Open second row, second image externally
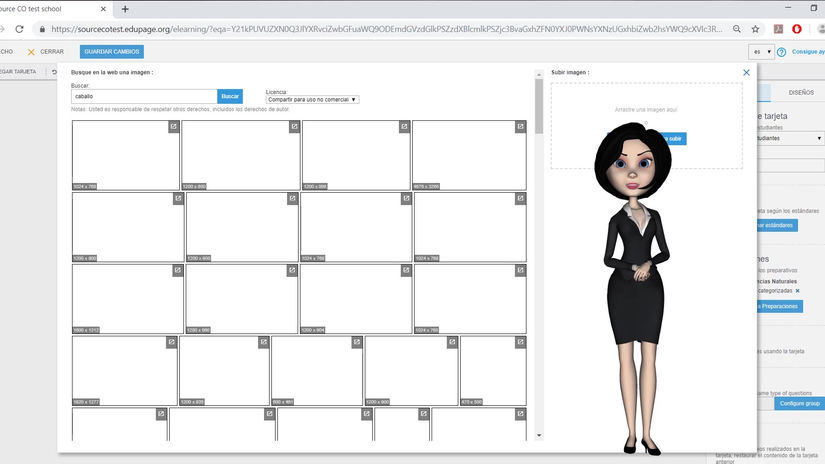 coord(293,198)
